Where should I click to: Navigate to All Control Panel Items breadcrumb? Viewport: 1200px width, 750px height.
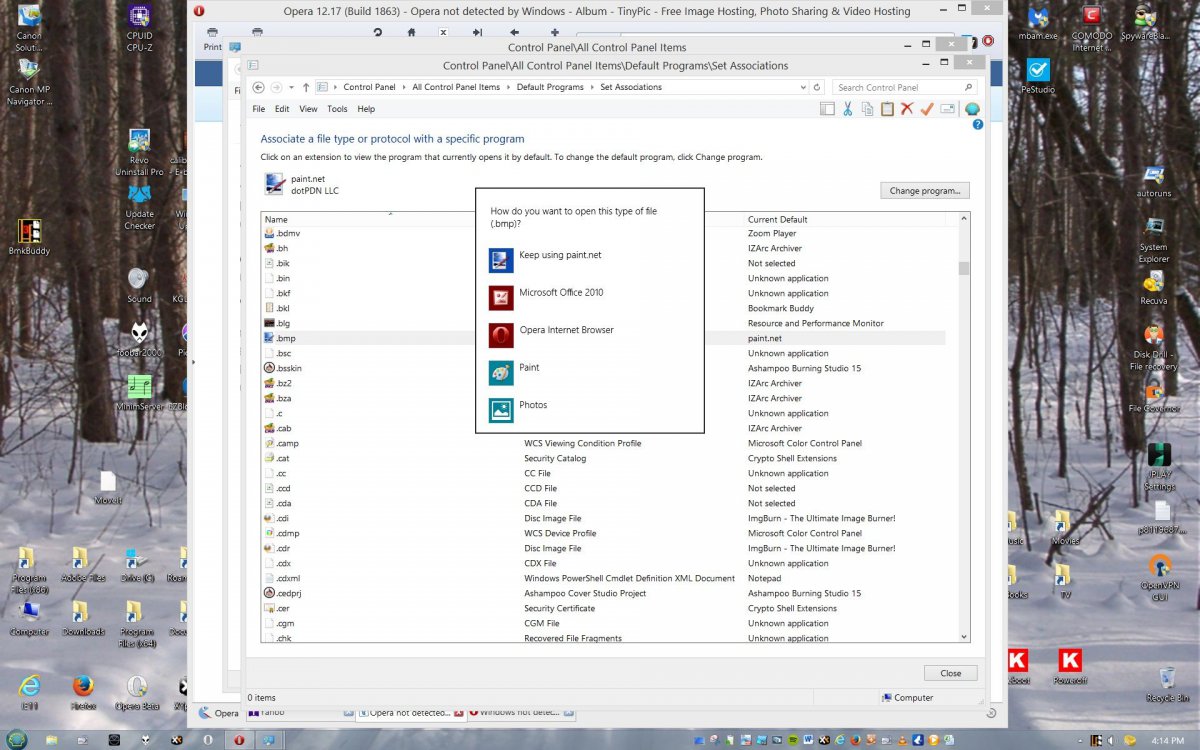point(456,87)
